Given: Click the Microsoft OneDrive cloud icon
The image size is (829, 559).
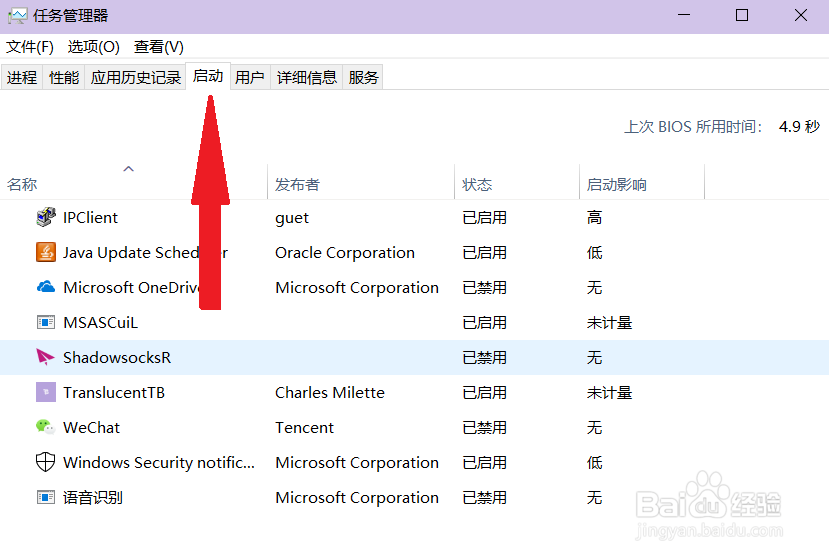Looking at the screenshot, I should coord(45,287).
